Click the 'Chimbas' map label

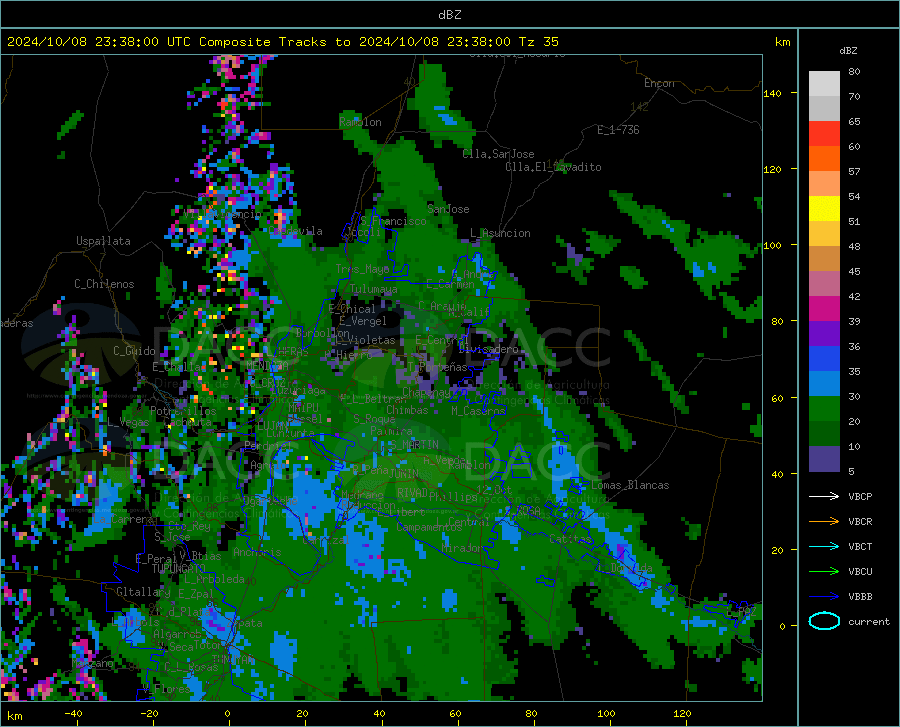pyautogui.click(x=407, y=410)
